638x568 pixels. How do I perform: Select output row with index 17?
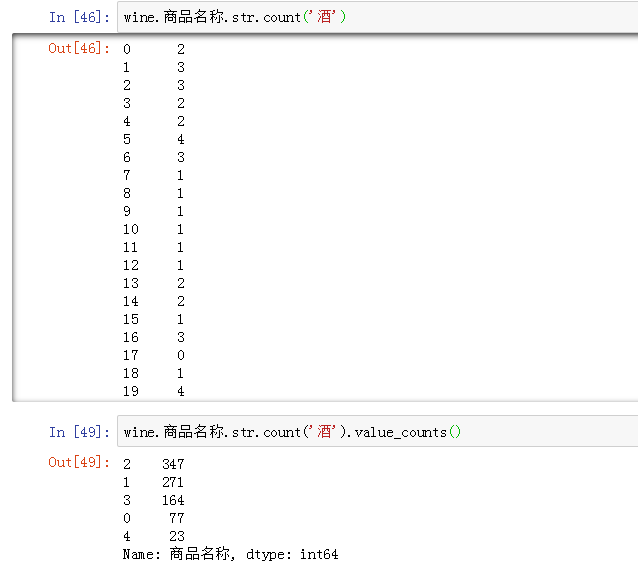point(154,355)
